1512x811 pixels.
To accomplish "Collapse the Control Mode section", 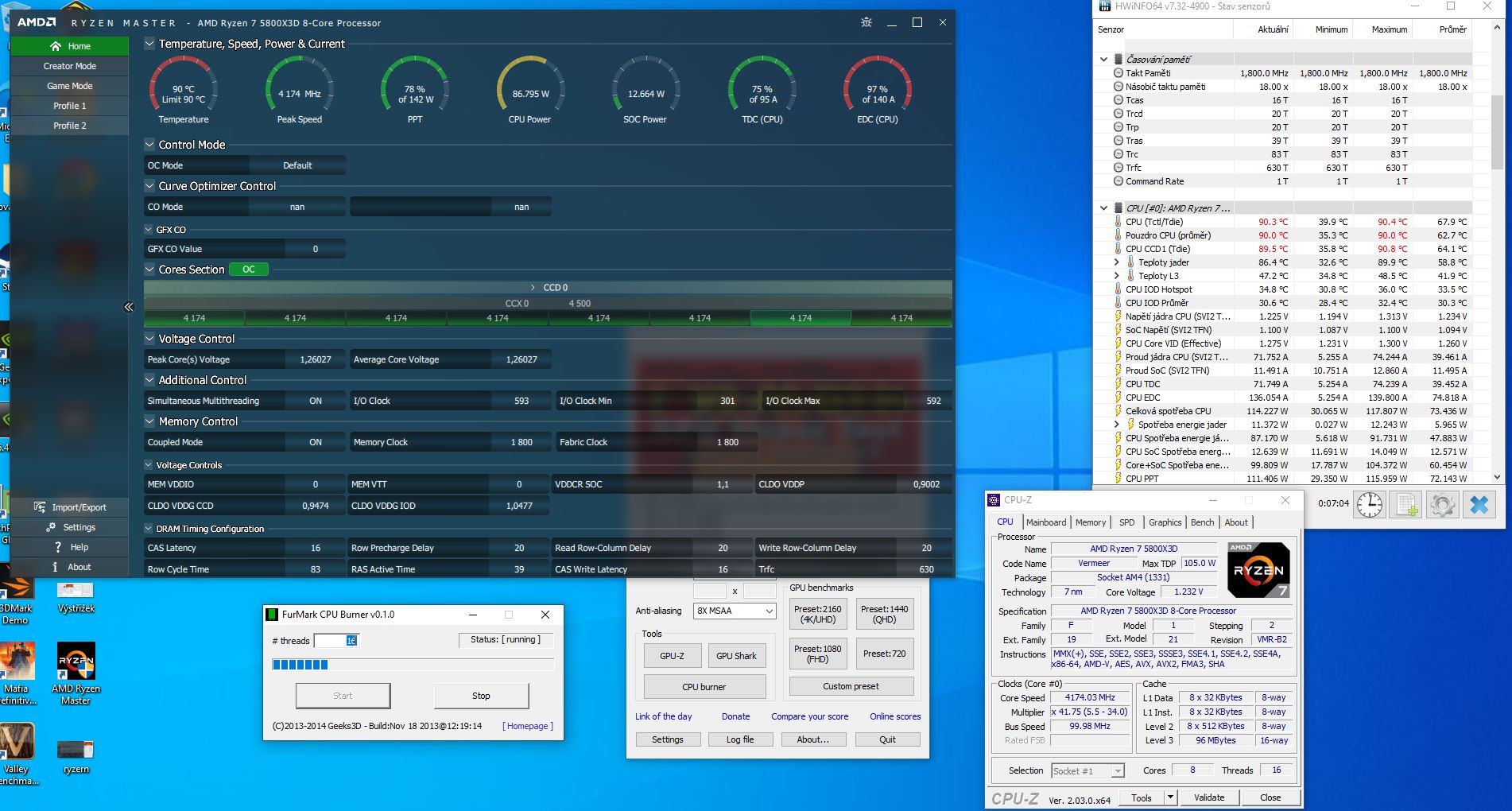I will [149, 145].
